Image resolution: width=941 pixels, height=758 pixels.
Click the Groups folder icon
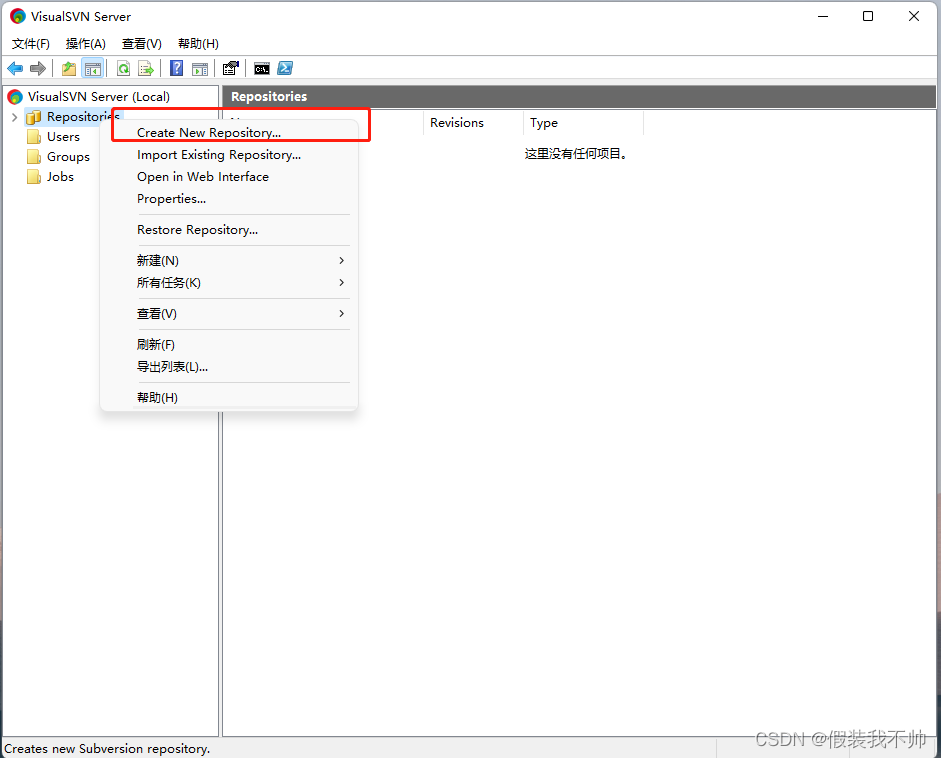[x=34, y=157]
